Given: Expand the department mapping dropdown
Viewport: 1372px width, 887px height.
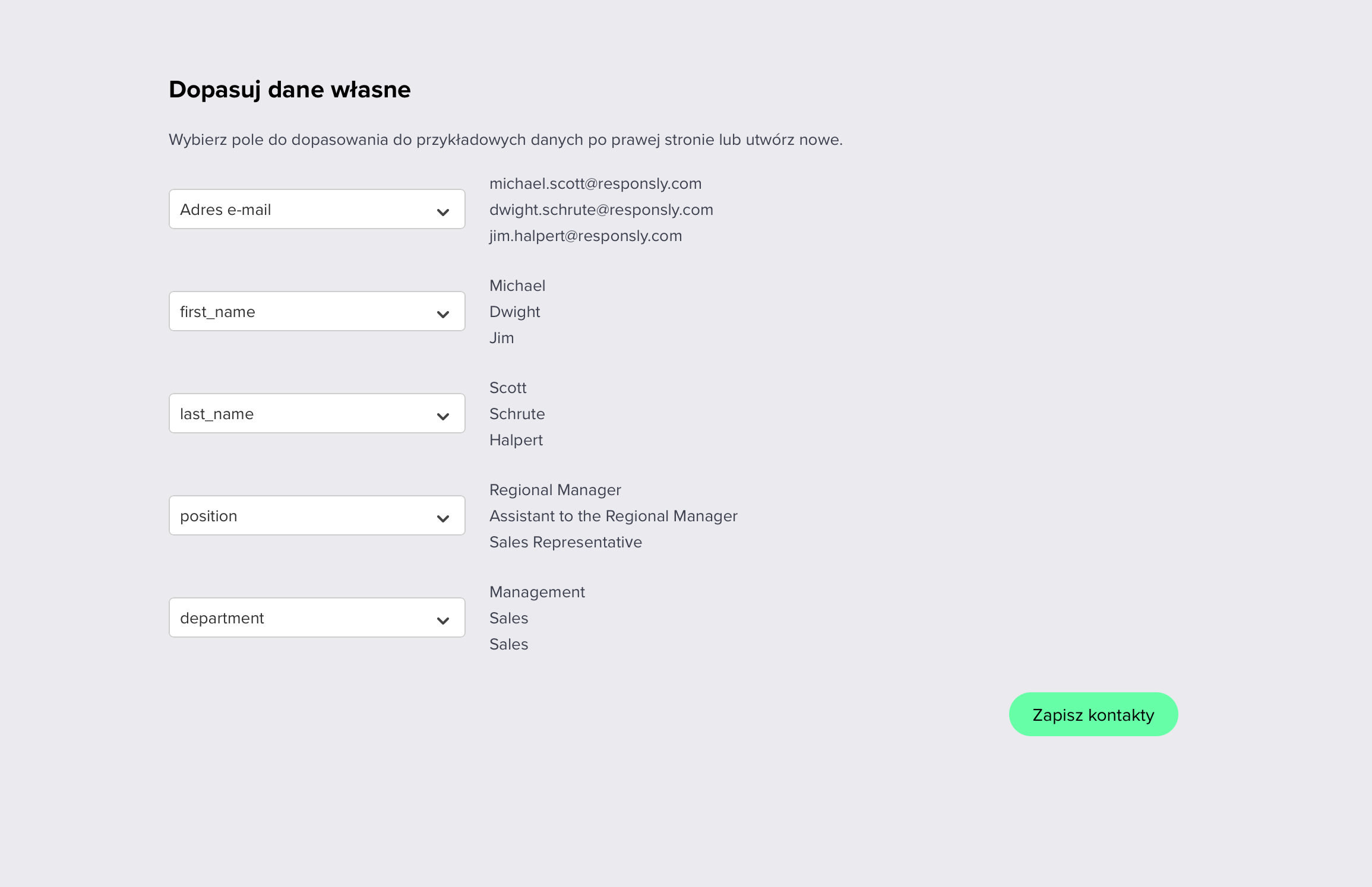Looking at the screenshot, I should (316, 617).
